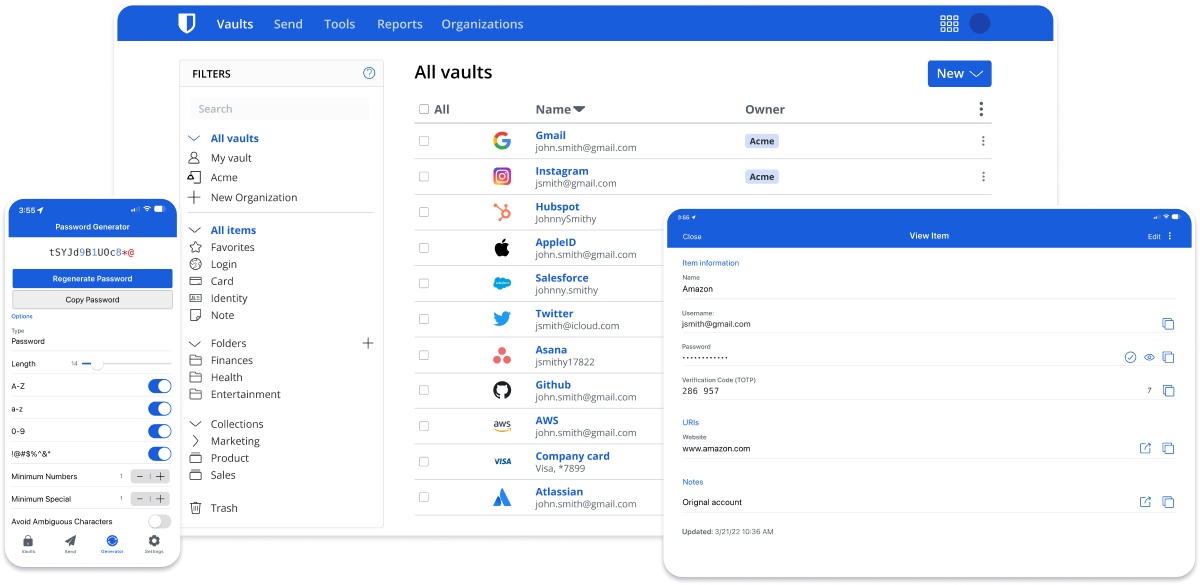Screen dimensions: 1200x585
Task: Collapse the All vaults filter section
Action: point(194,138)
